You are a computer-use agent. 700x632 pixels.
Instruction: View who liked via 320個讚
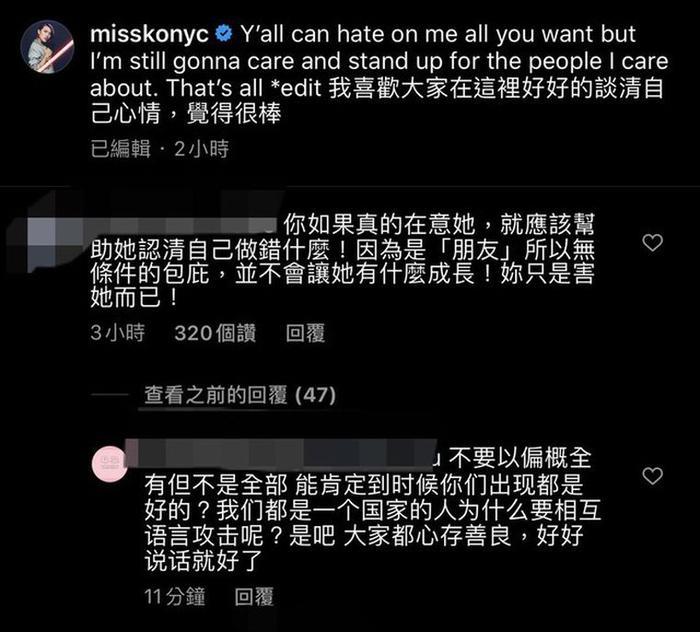[215, 333]
